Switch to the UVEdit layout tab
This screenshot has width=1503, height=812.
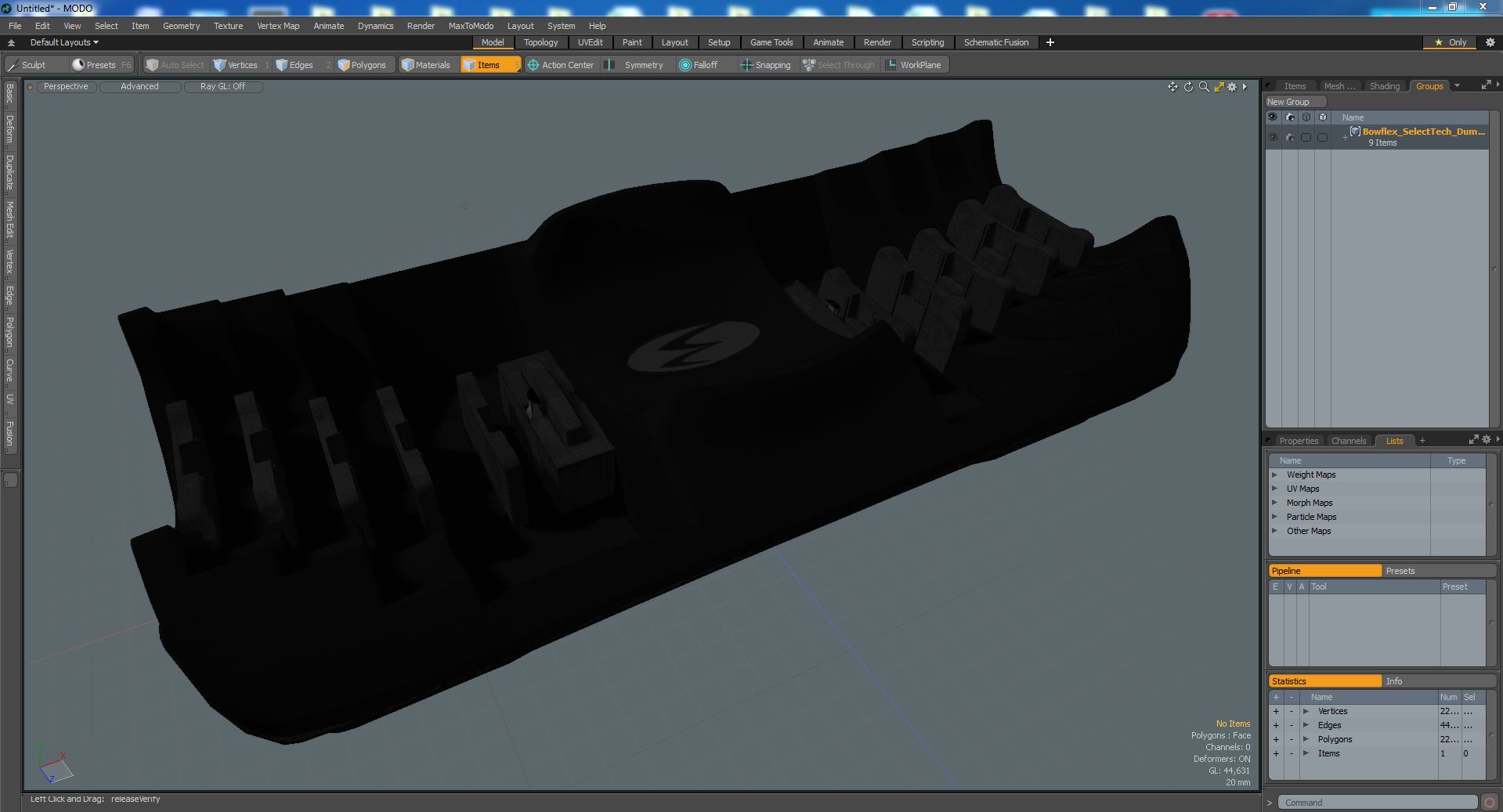[590, 42]
